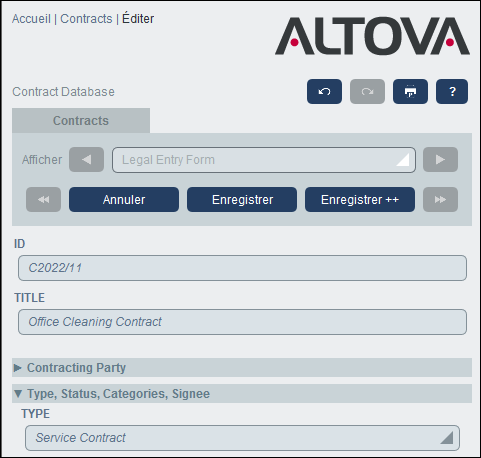
Task: Open the Service Contract type dropdown
Action: tap(242, 438)
